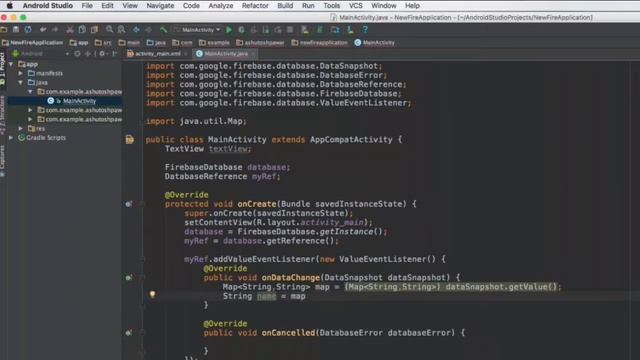The image size is (640, 360).
Task: Click the Open file toolbar icon
Action: 4,29
